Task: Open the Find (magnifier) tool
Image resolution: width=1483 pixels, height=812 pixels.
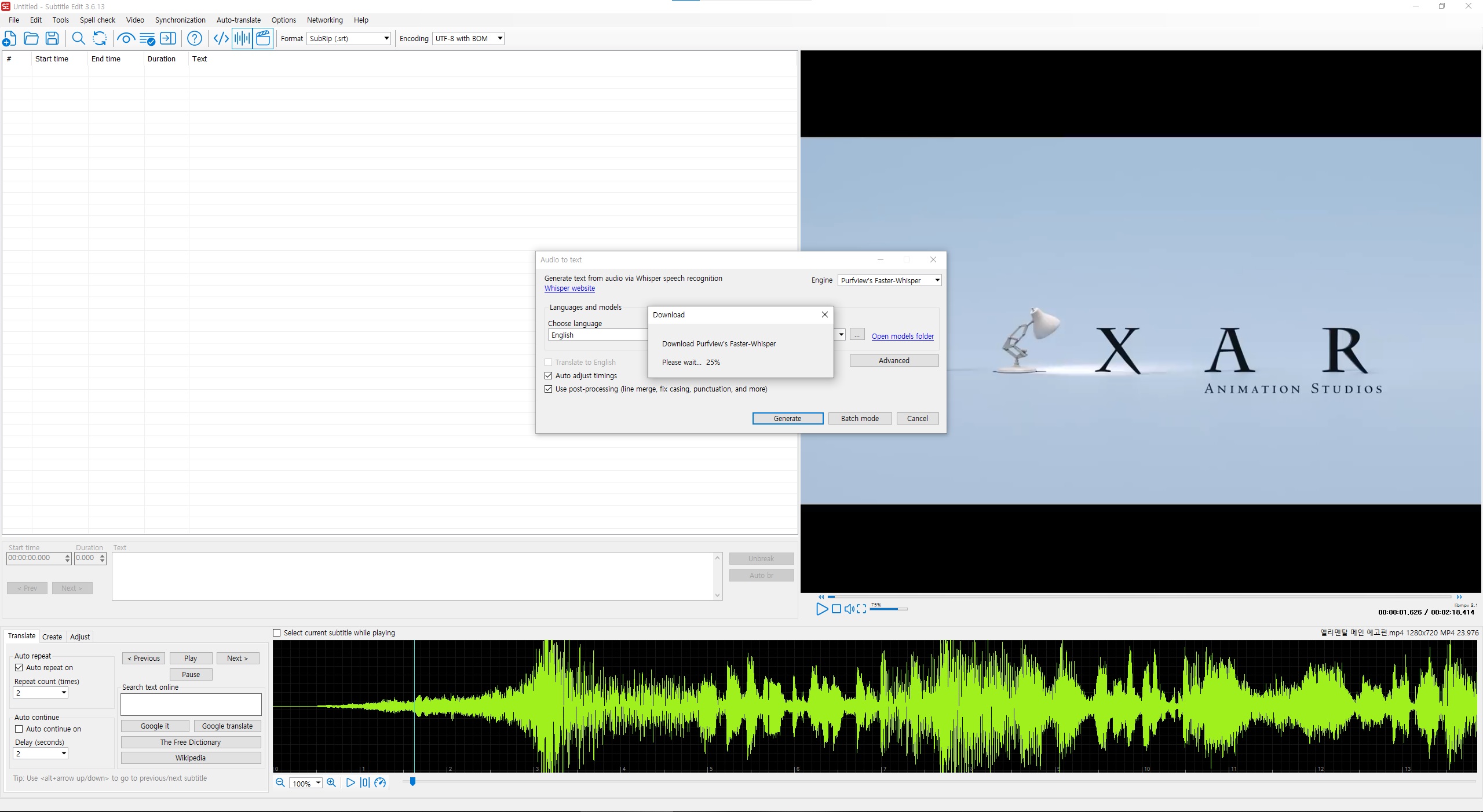Action: coord(78,39)
